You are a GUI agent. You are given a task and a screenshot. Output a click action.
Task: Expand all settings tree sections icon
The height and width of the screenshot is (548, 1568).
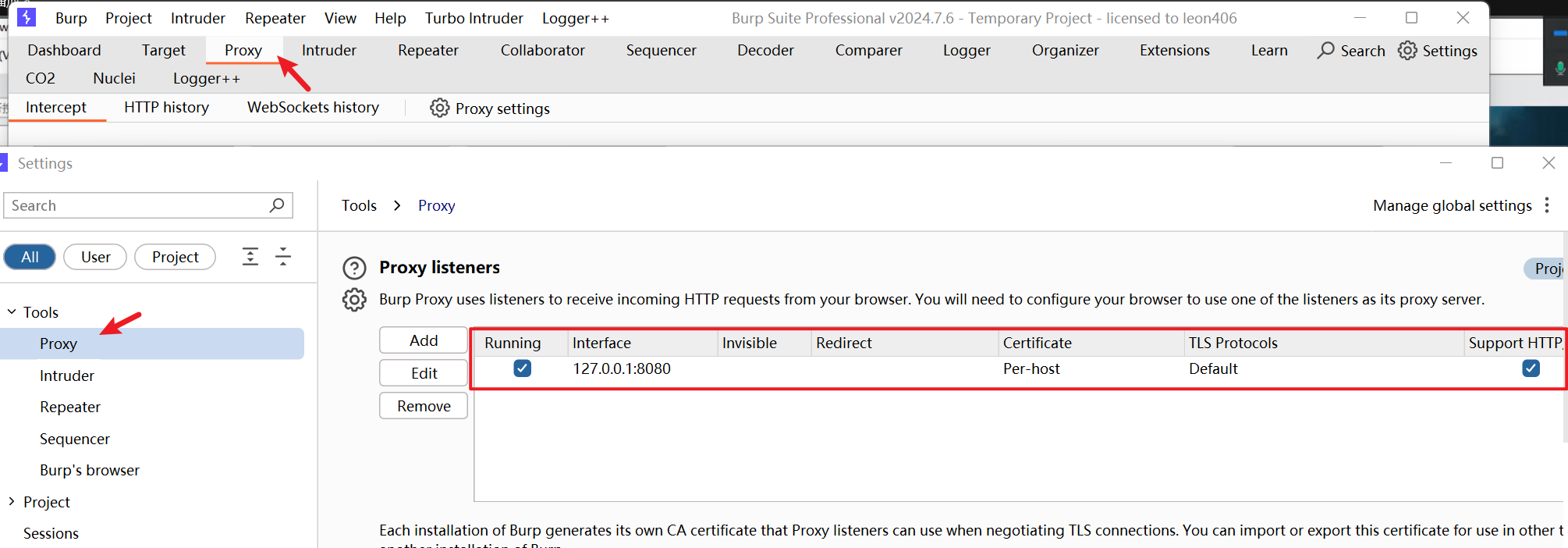(250, 256)
